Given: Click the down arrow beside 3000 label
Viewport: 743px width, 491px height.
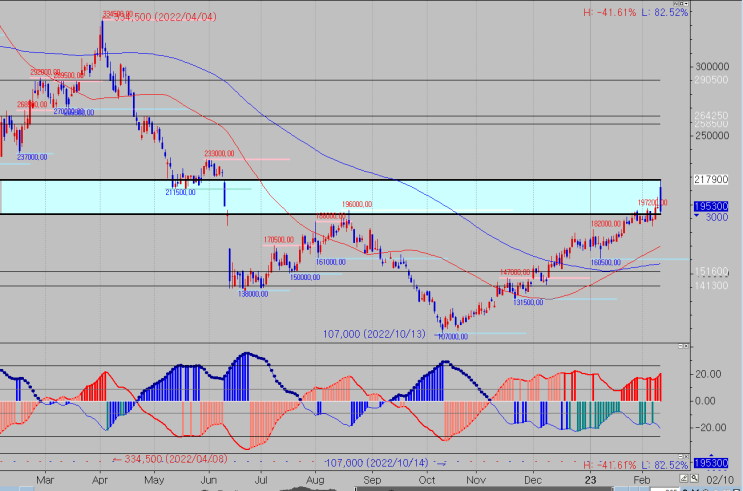Looking at the screenshot, I should [697, 216].
